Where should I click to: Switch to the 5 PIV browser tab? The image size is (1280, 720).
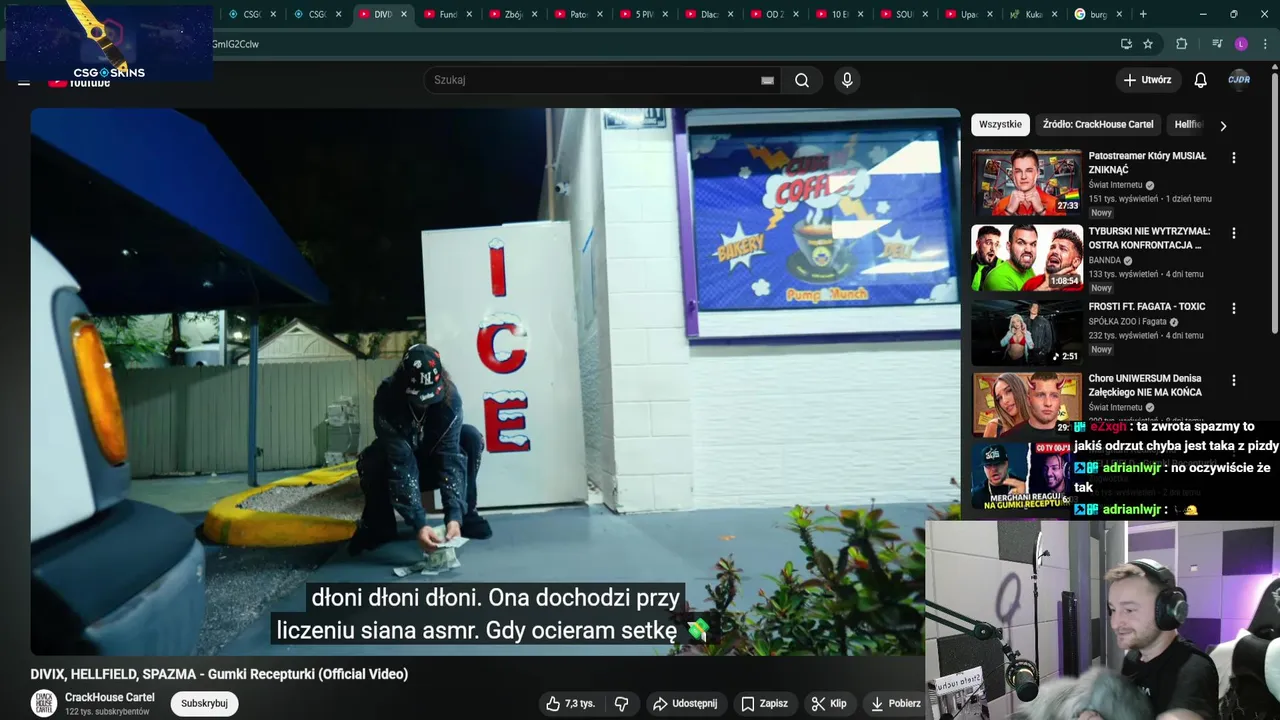(x=642, y=14)
